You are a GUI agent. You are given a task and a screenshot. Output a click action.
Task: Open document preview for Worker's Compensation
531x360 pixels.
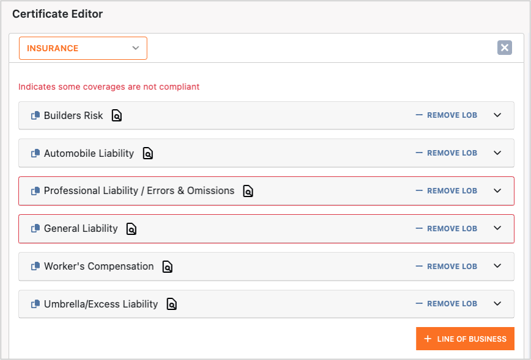pos(167,267)
